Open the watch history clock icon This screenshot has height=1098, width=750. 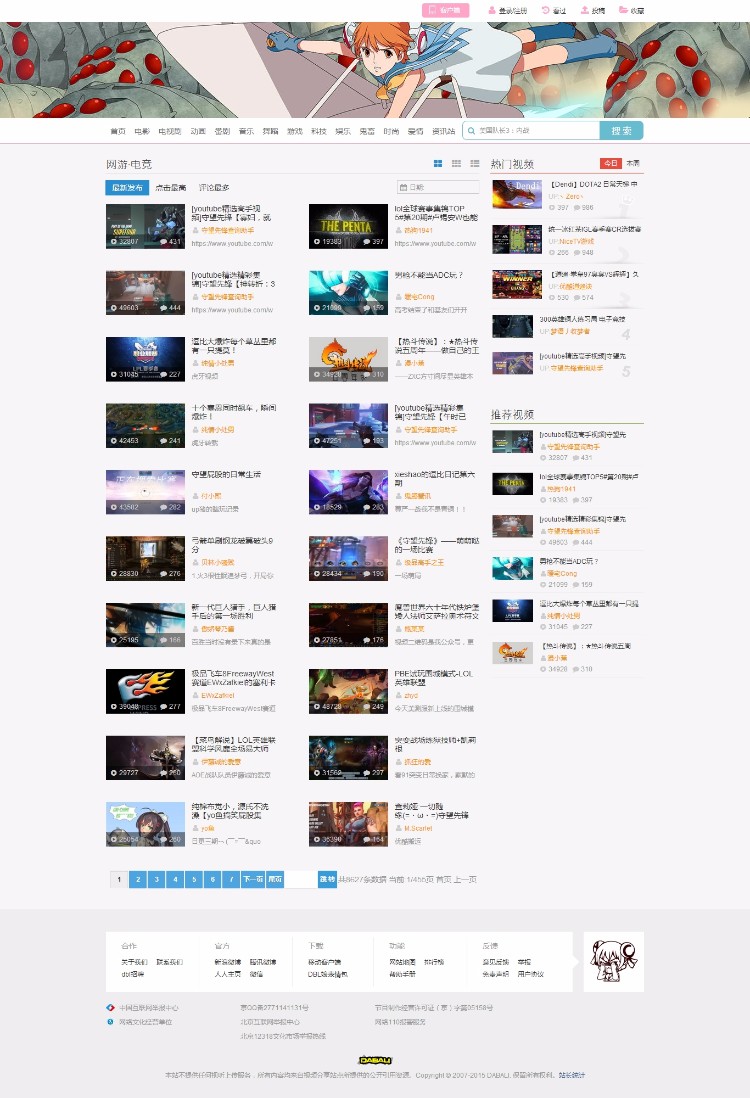pos(546,11)
